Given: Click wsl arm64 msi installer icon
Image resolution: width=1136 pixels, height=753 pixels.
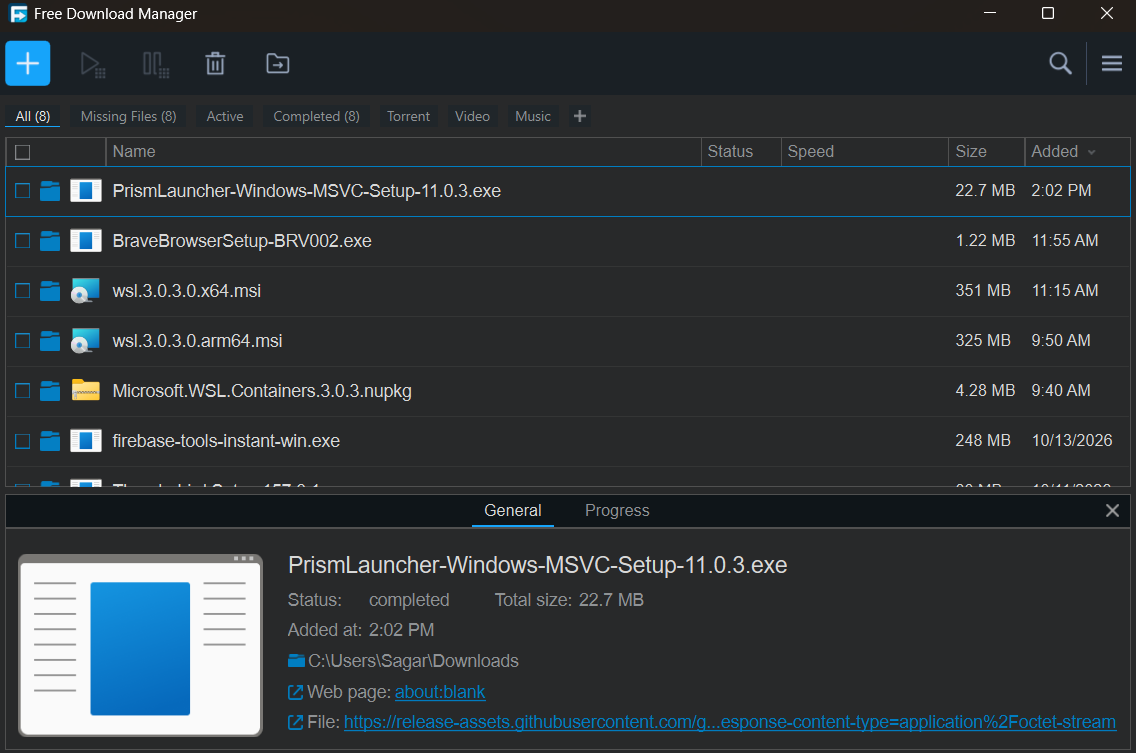Looking at the screenshot, I should pos(85,341).
